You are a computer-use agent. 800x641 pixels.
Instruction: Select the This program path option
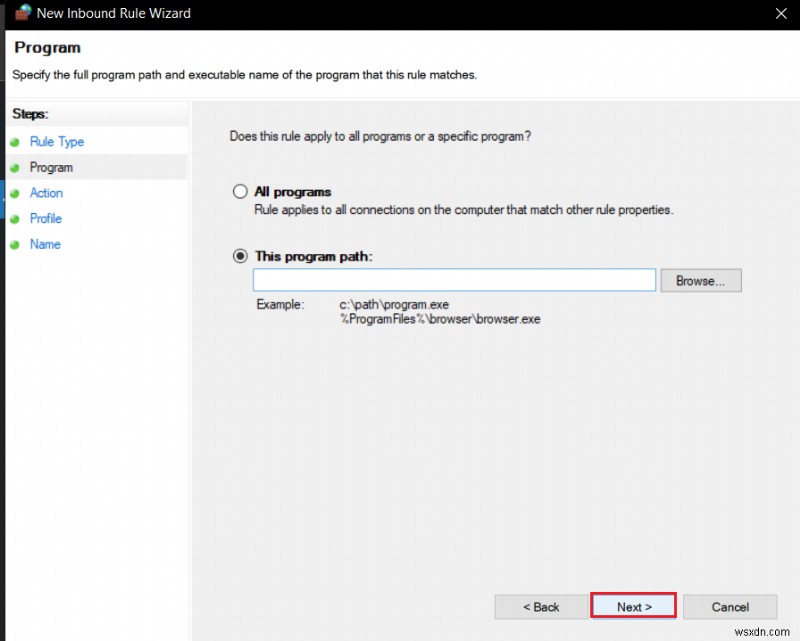pyautogui.click(x=240, y=256)
